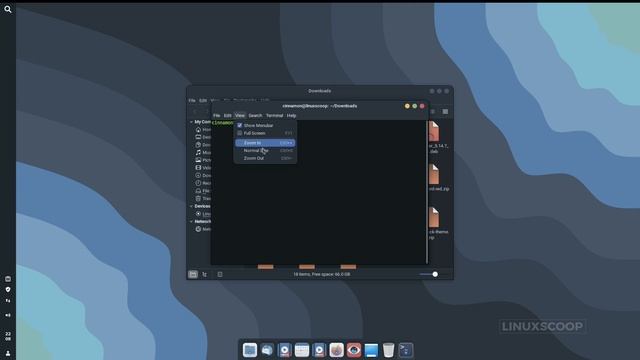This screenshot has width=640, height=360.
Task: Close the terminal with red button
Action: [x=422, y=106]
